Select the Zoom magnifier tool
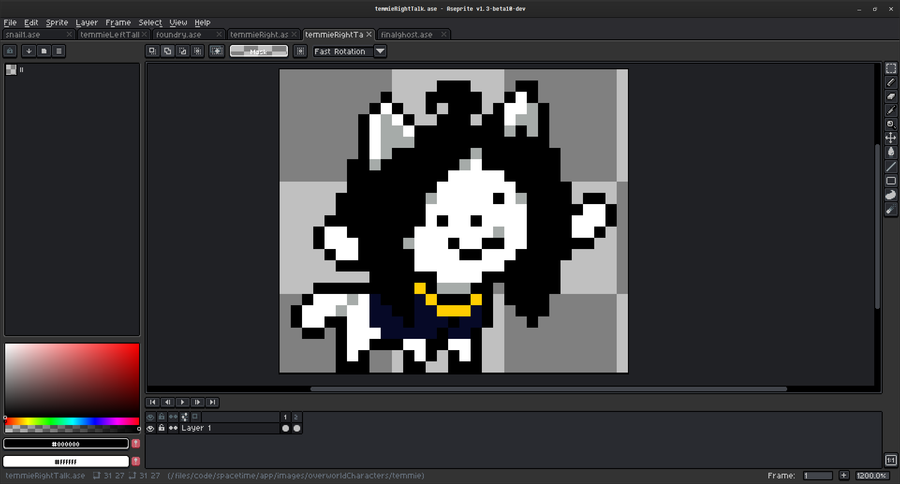The image size is (900, 484). [891, 124]
